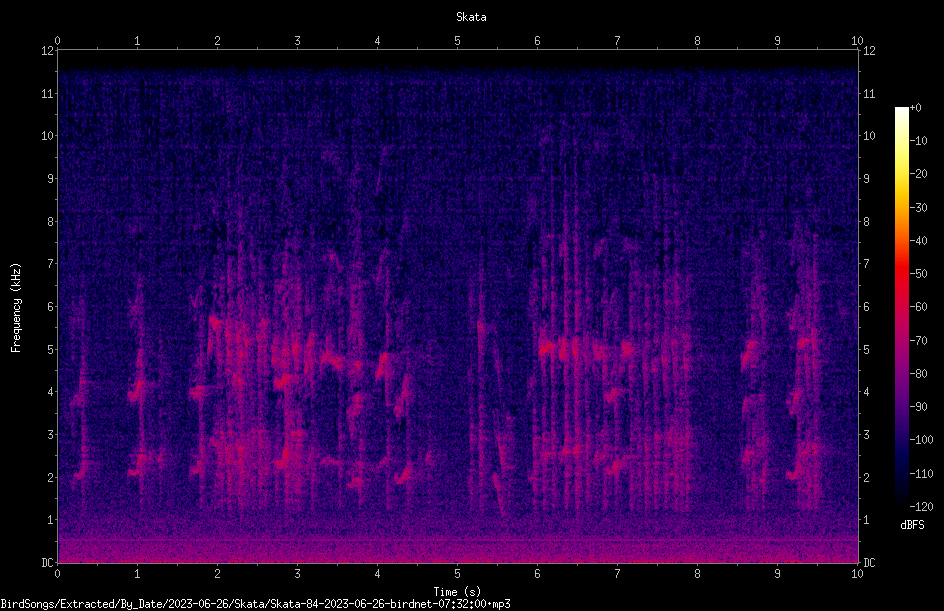
Task: Click the '-30' colorbar label
Action: [919, 208]
